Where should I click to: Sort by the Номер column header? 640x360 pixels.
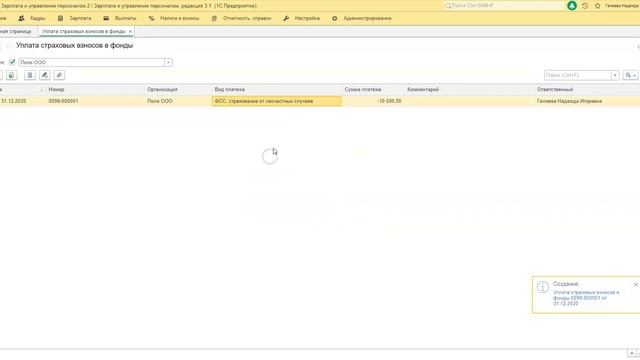(56, 89)
